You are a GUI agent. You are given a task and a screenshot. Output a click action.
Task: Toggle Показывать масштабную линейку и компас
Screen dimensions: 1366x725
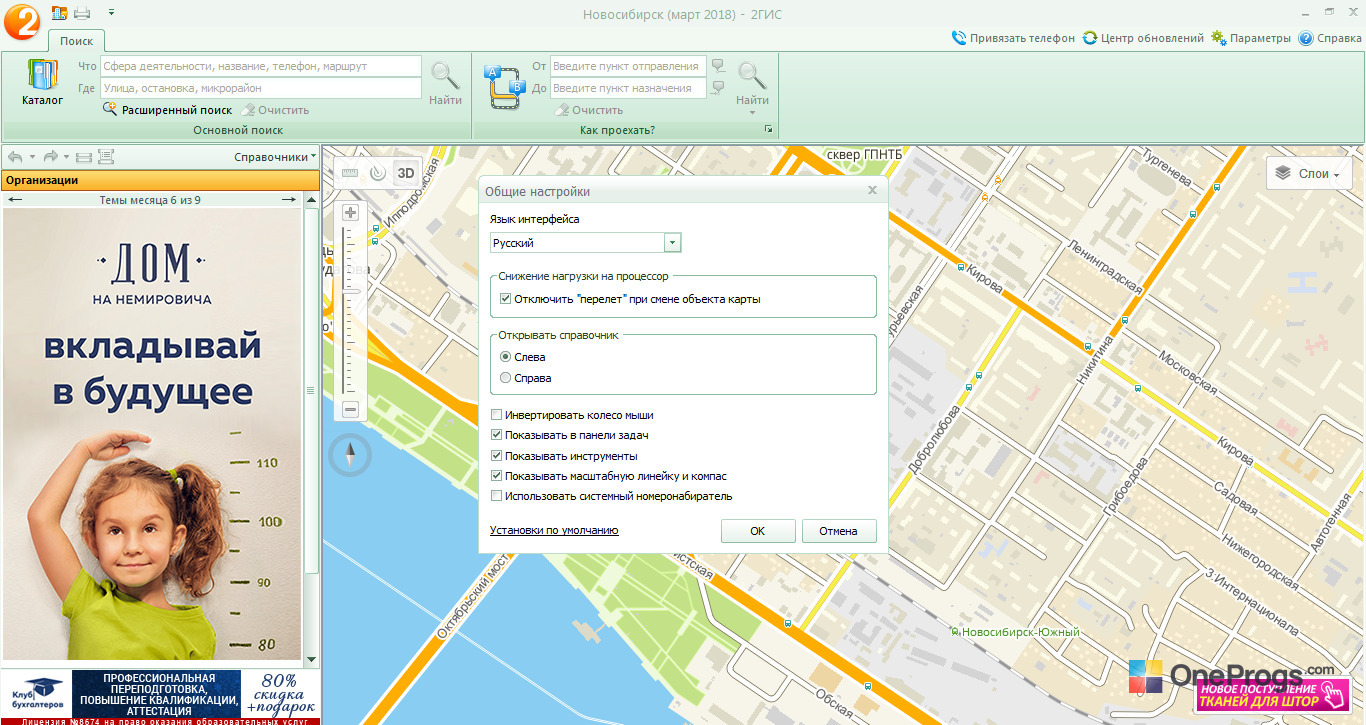(x=497, y=476)
